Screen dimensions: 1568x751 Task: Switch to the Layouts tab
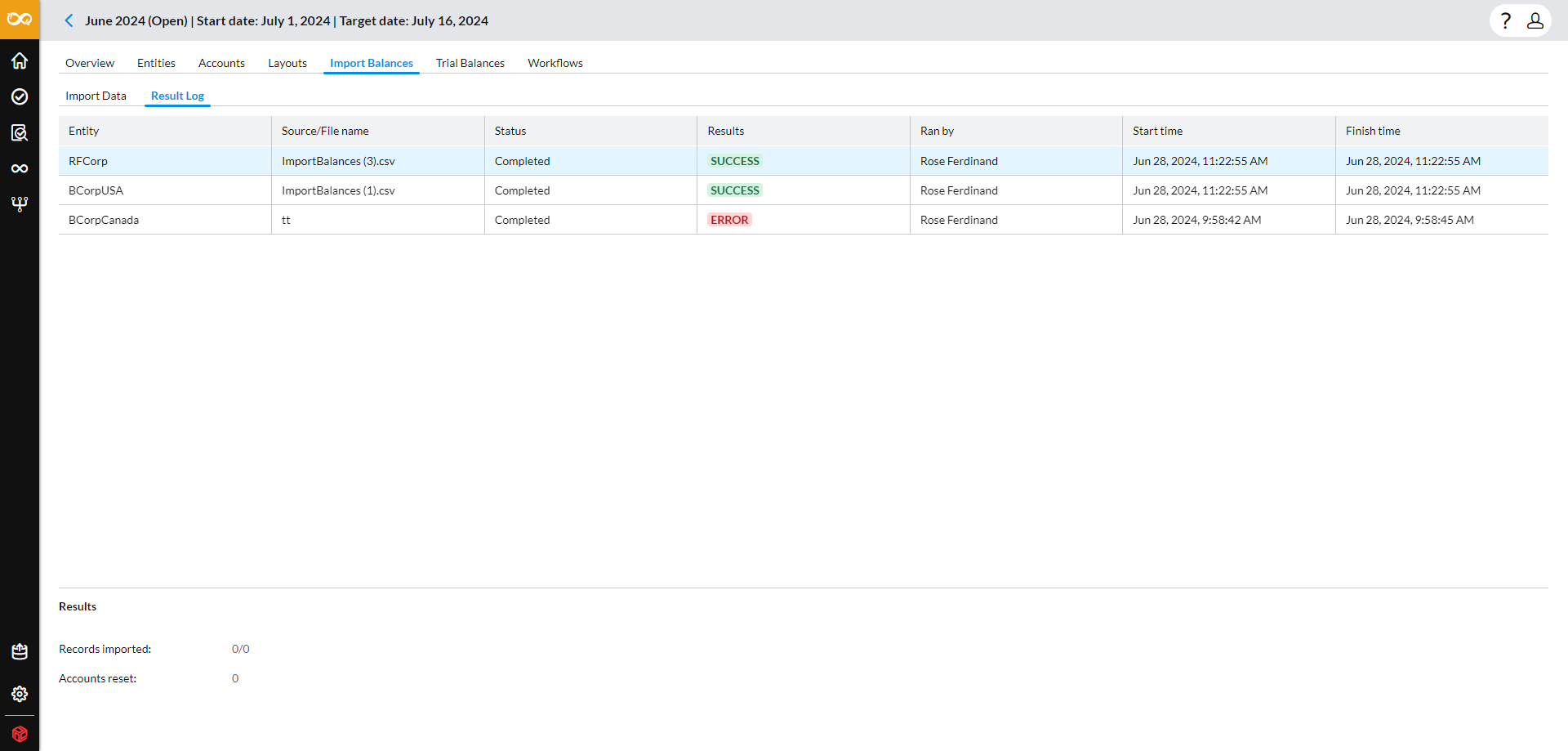point(287,63)
